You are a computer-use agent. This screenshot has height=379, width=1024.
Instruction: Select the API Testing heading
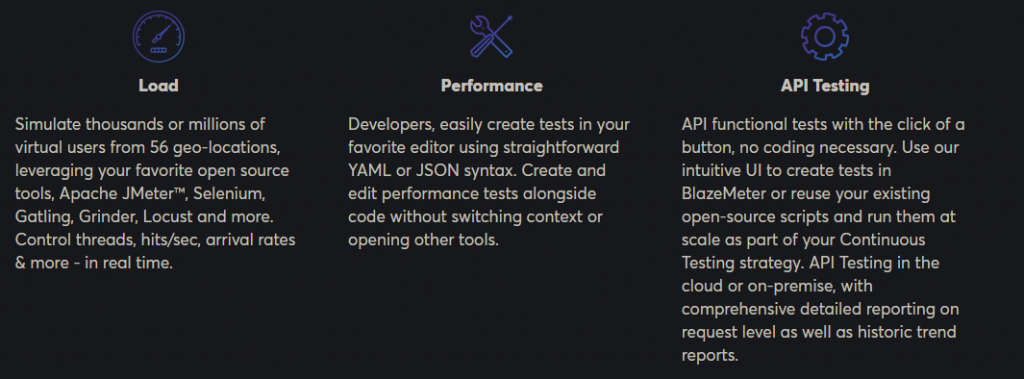point(825,86)
